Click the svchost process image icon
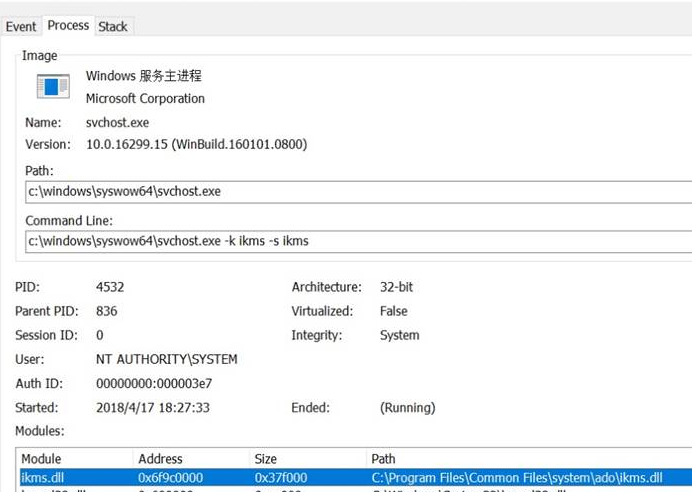692x492 pixels. 52,87
